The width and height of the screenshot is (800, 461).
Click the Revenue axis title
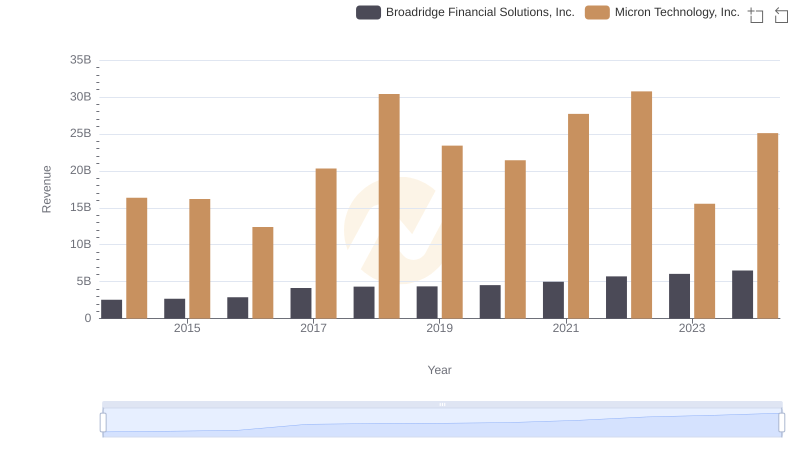46,189
